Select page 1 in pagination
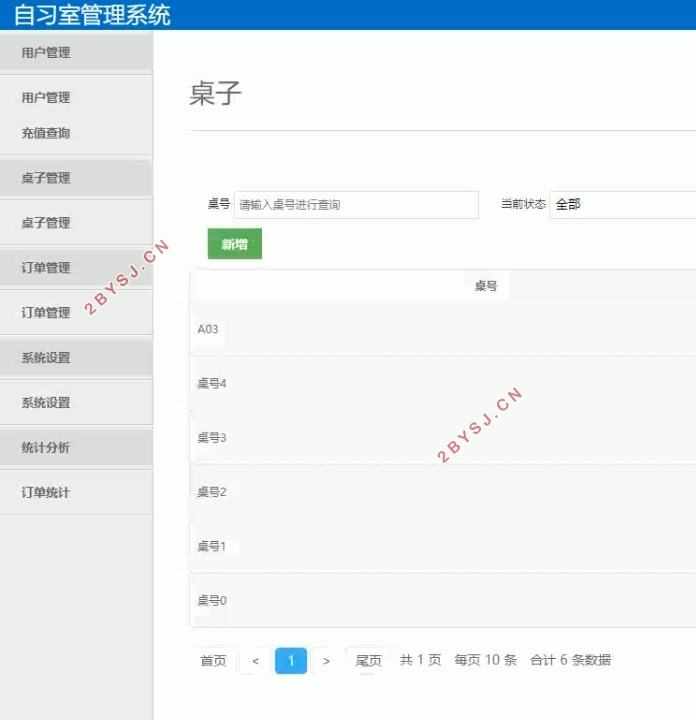The height and width of the screenshot is (720, 696). pos(291,661)
